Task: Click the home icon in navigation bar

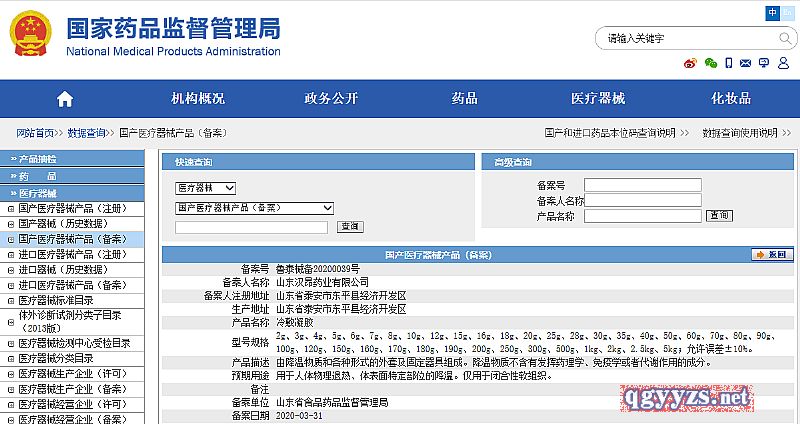Action: coord(65,98)
